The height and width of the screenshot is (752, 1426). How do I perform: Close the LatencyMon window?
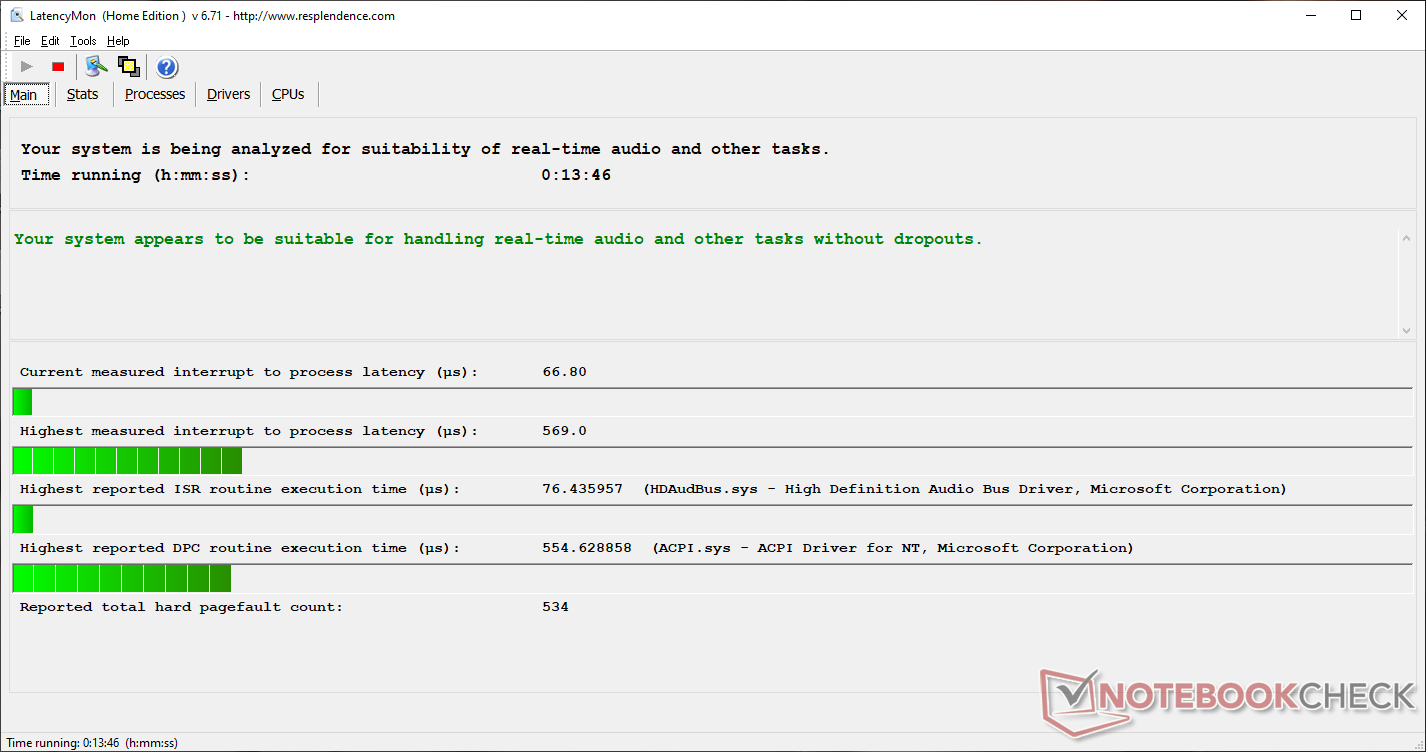1402,15
